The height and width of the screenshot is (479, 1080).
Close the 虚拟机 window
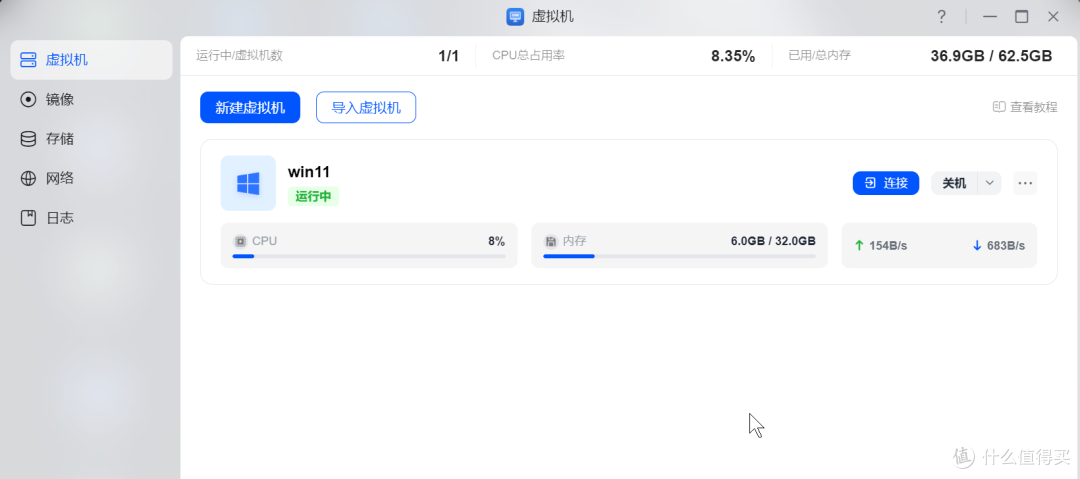(1053, 17)
